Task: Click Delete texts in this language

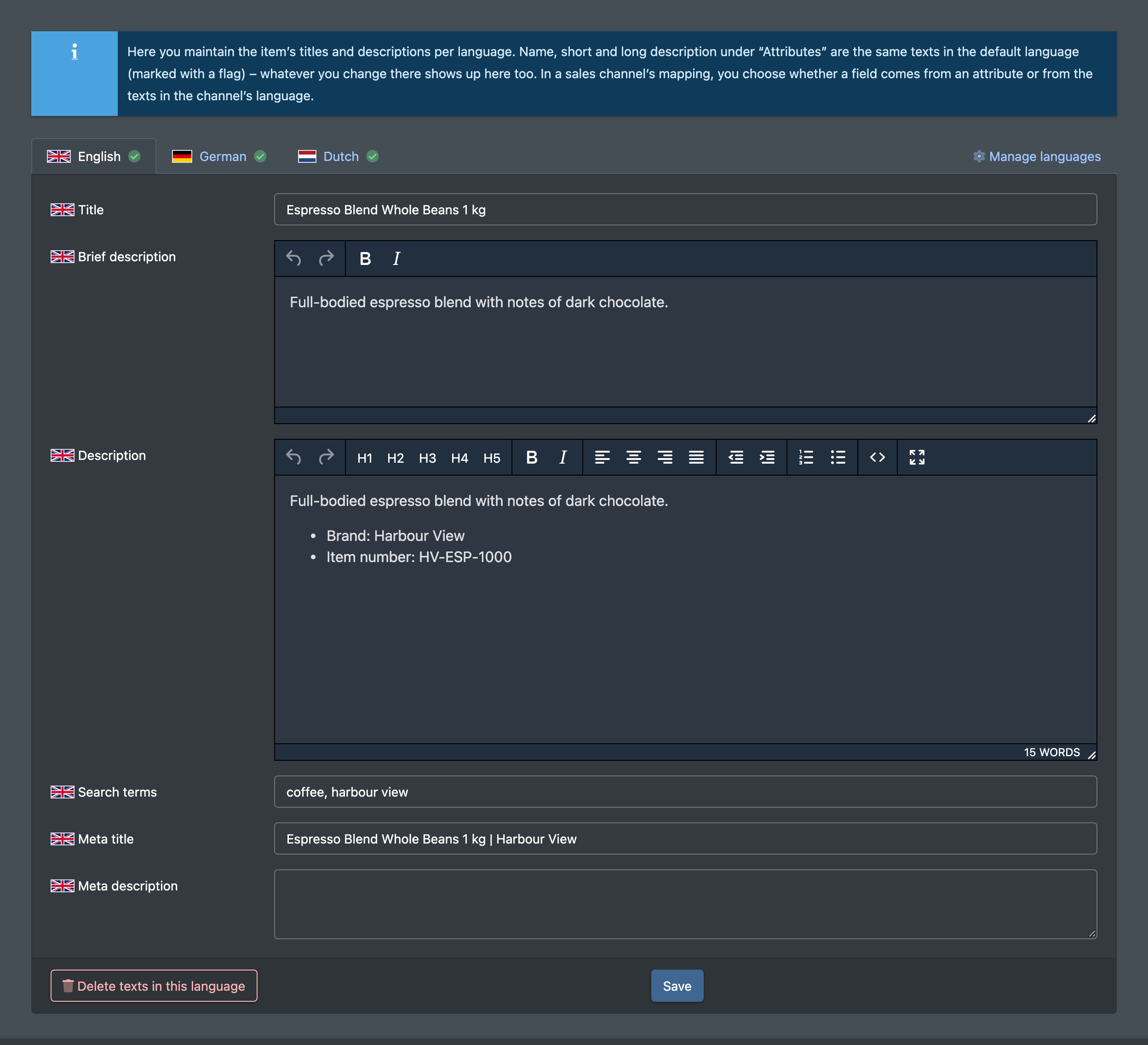Action: 154,986
